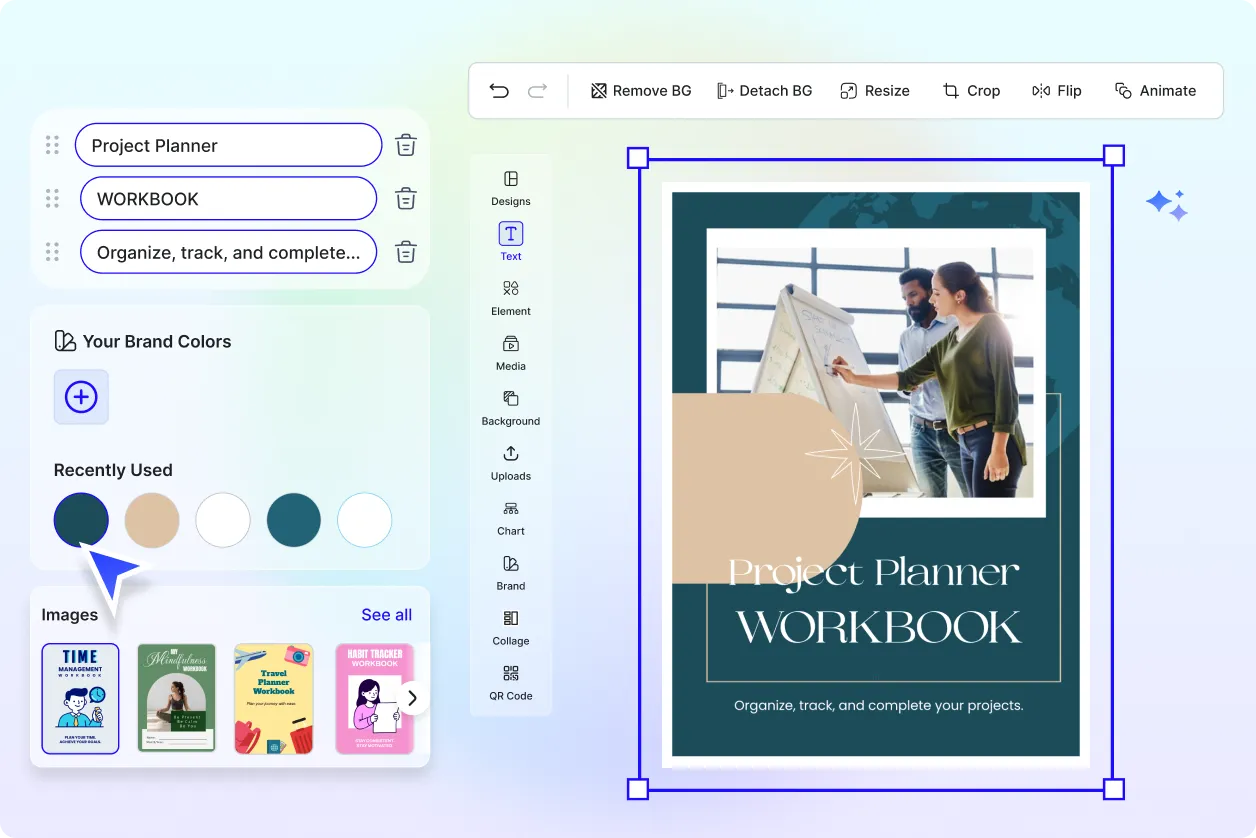Viewport: 1256px width, 838px height.
Task: Switch to the Brand tab
Action: coord(510,573)
